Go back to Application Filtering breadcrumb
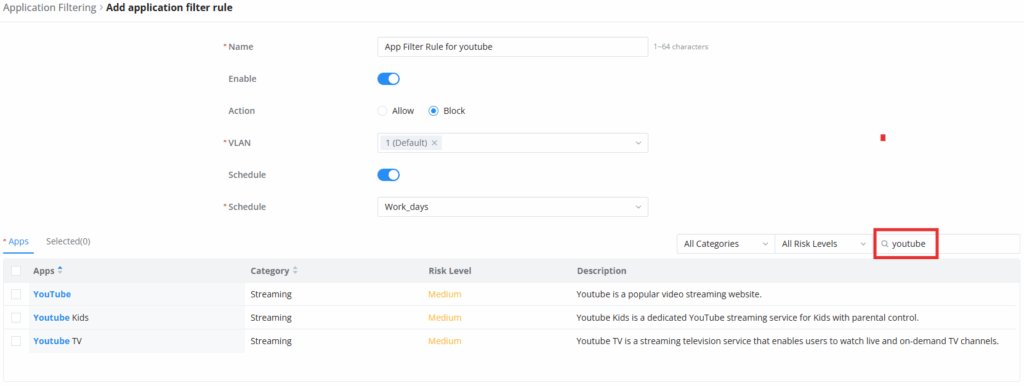 coord(50,8)
